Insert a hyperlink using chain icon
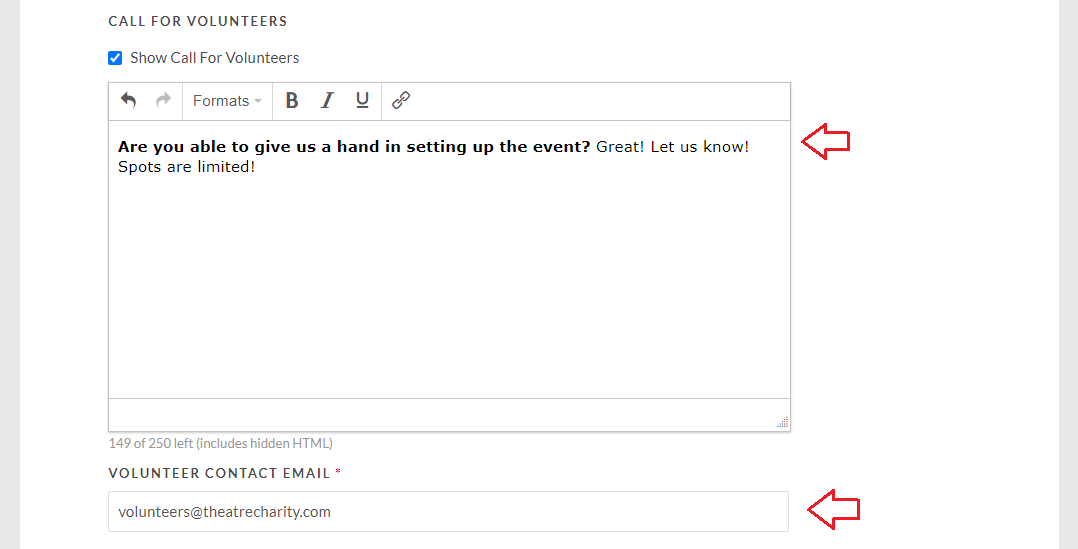This screenshot has height=549, width=1078. coord(401,100)
